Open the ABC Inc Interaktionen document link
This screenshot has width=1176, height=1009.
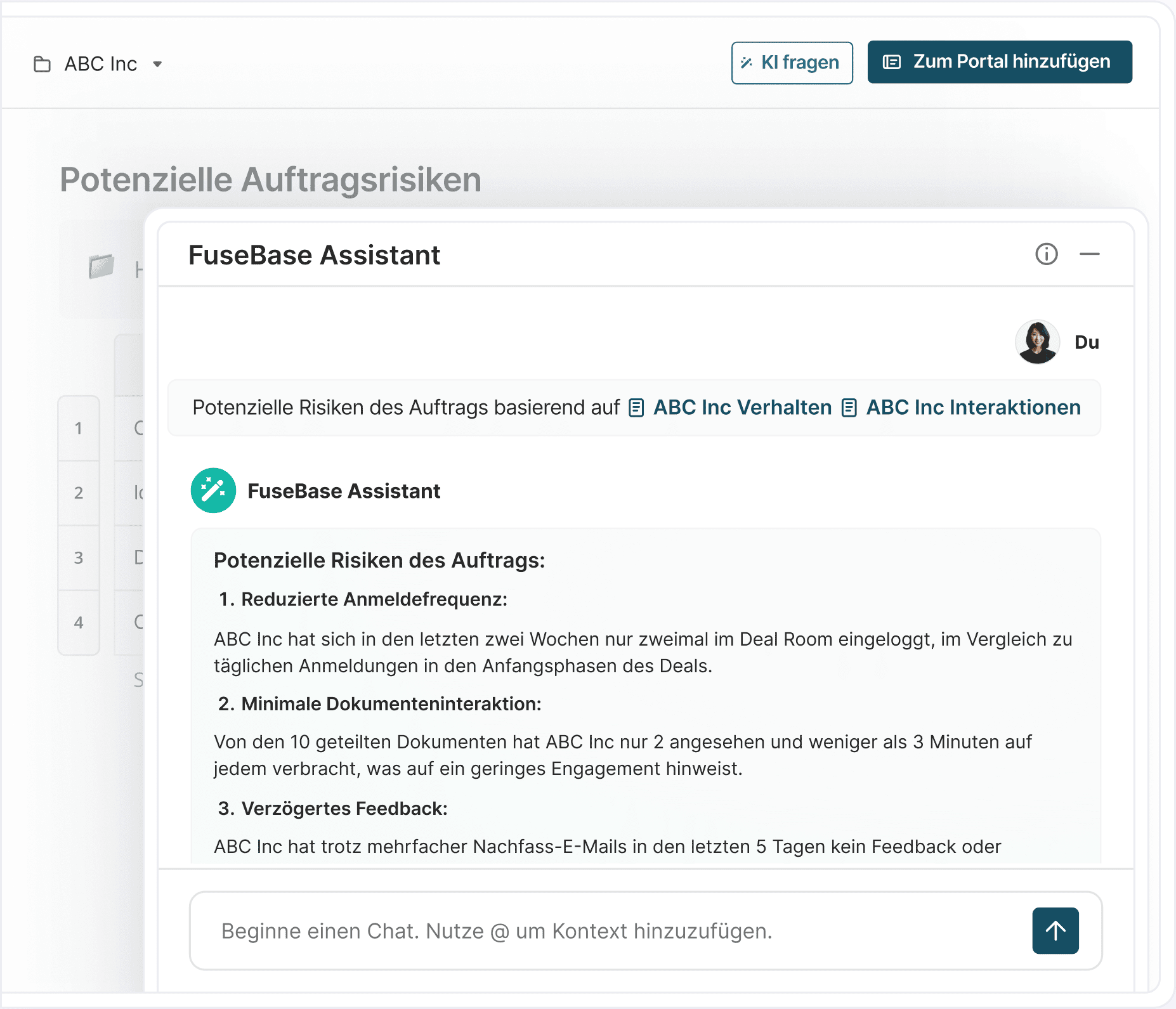(961, 407)
